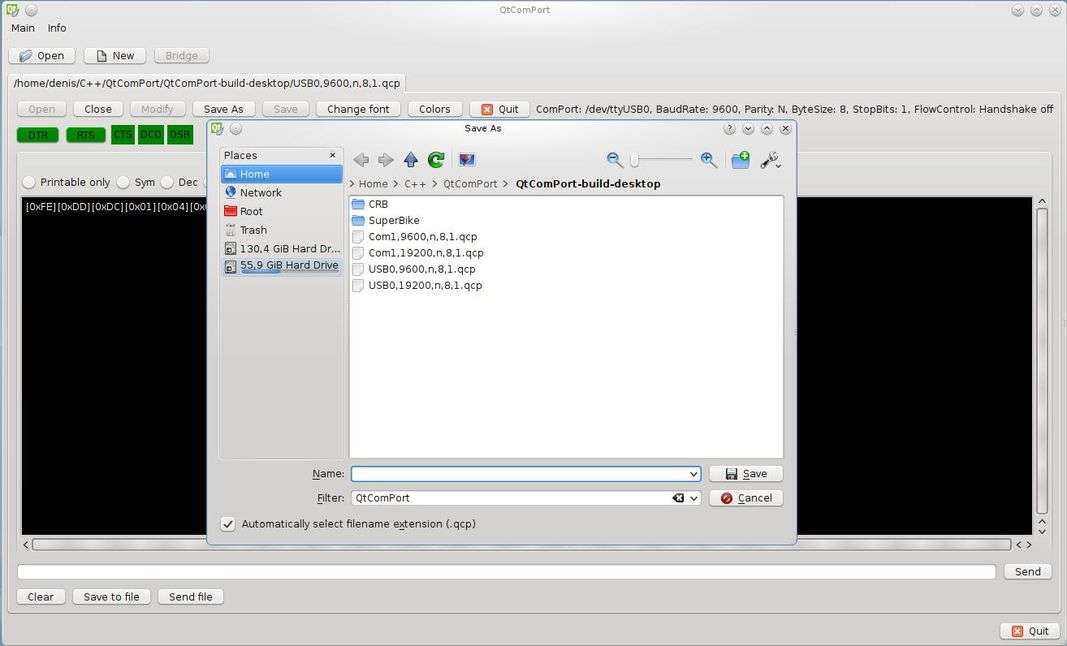The width and height of the screenshot is (1067, 646).
Task: Expand the Name field dropdown arrow
Action: pyautogui.click(x=694, y=474)
